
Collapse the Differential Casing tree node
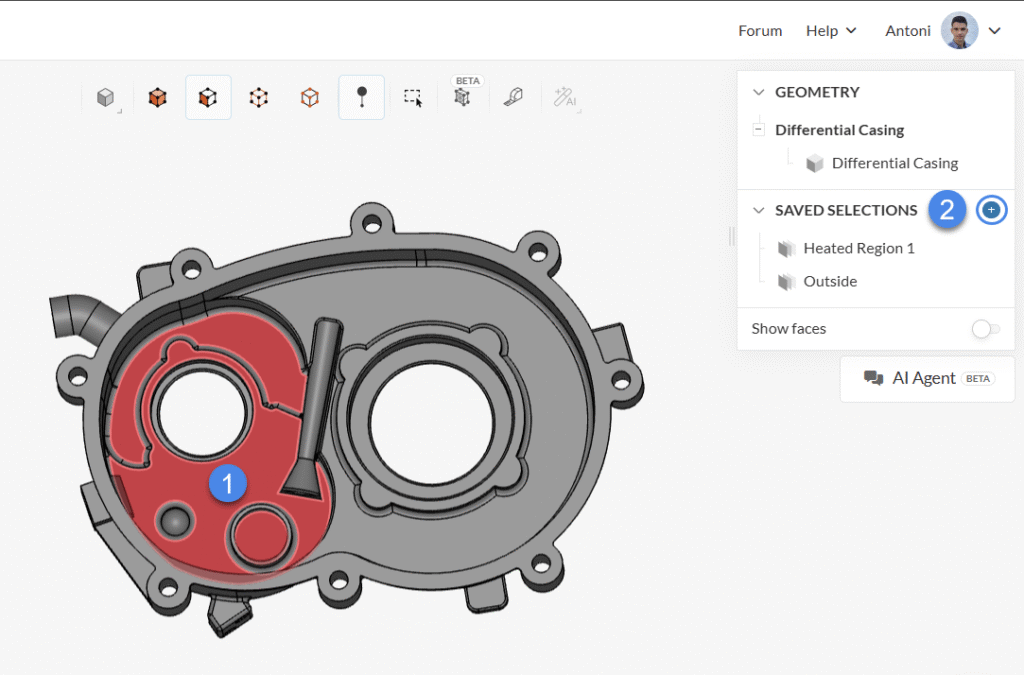click(x=760, y=130)
